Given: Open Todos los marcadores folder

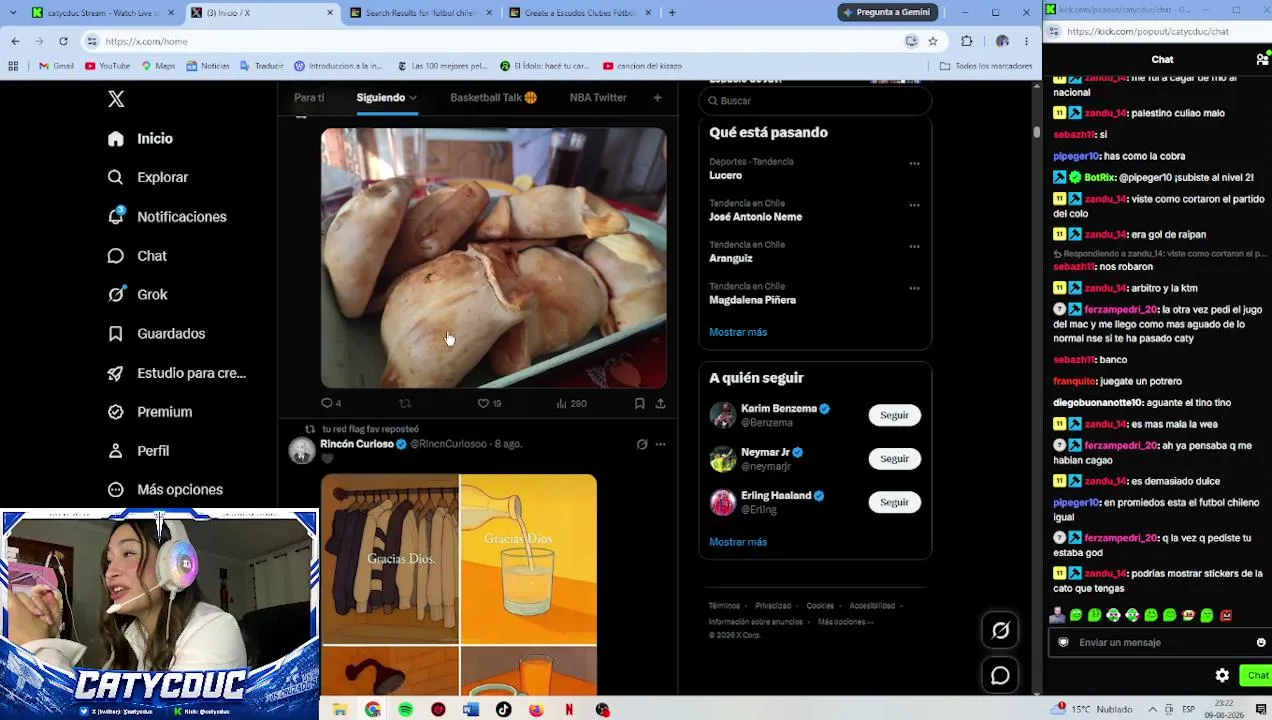Looking at the screenshot, I should tap(986, 66).
